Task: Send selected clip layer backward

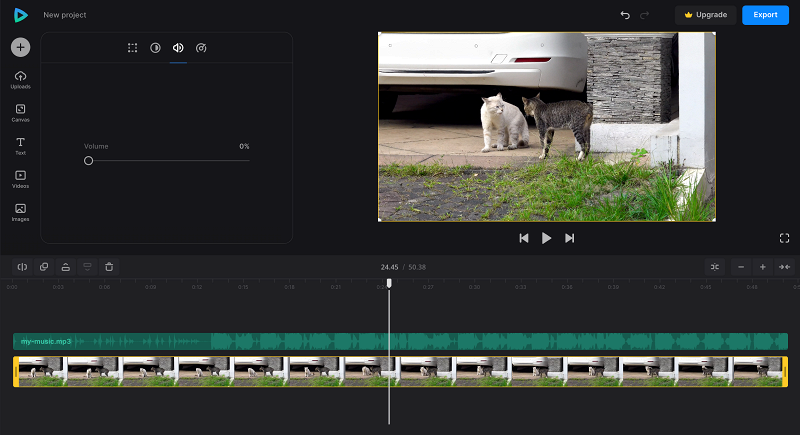Action: [87, 267]
